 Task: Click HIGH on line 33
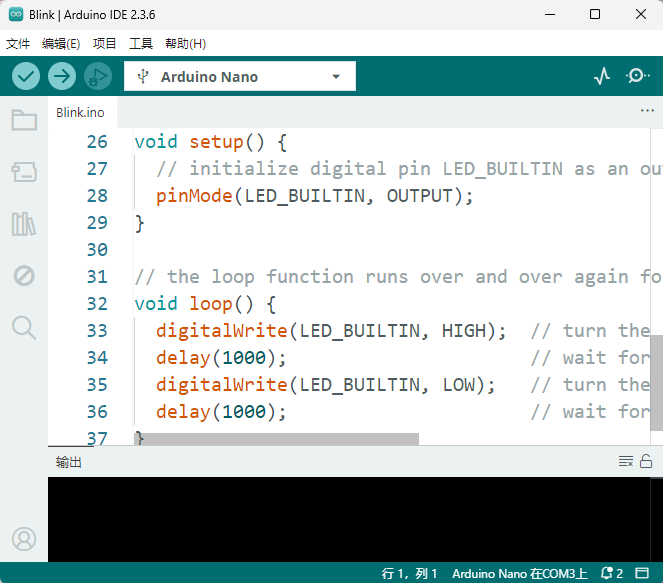point(464,331)
